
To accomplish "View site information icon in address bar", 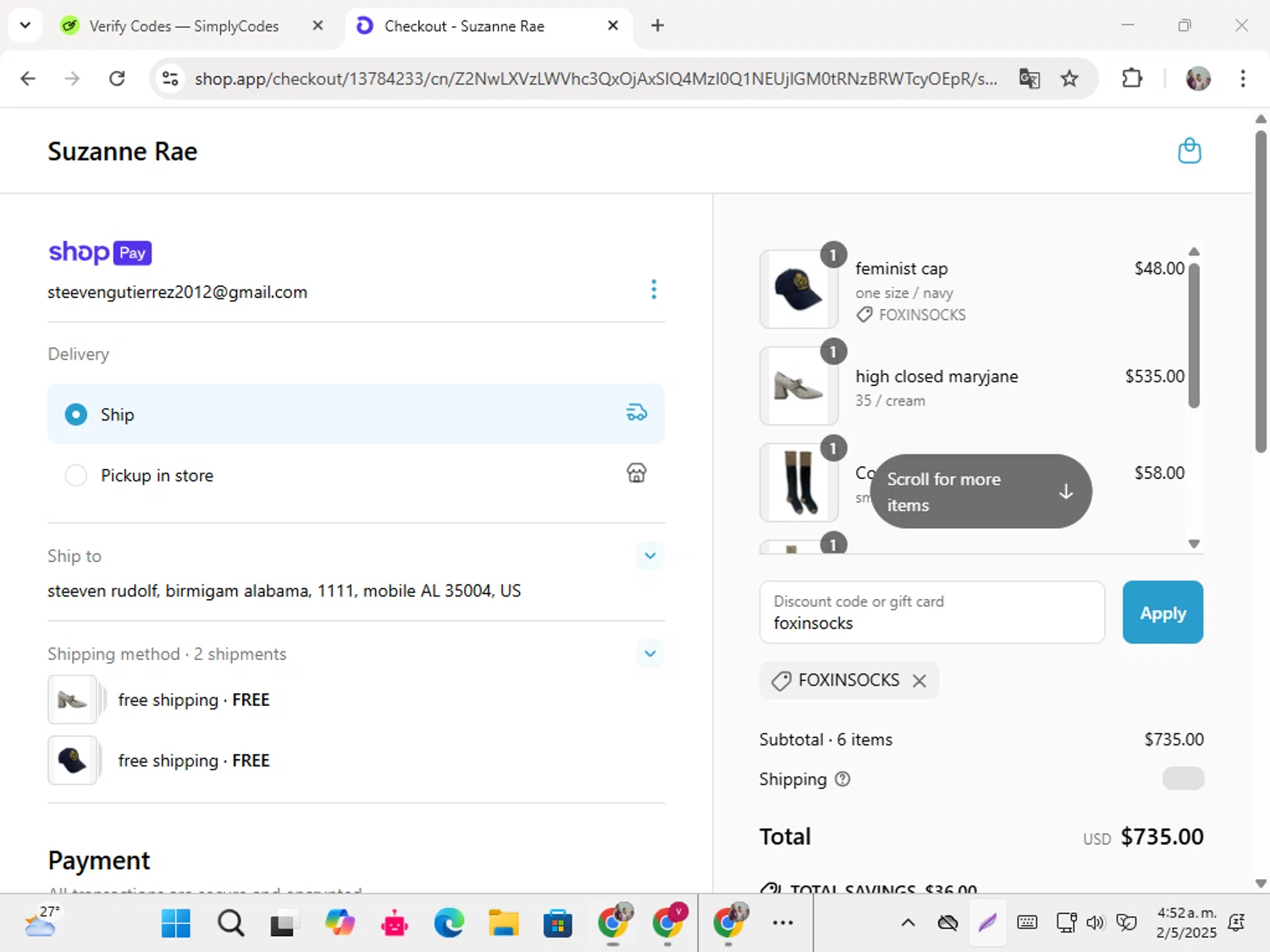I will point(170,79).
